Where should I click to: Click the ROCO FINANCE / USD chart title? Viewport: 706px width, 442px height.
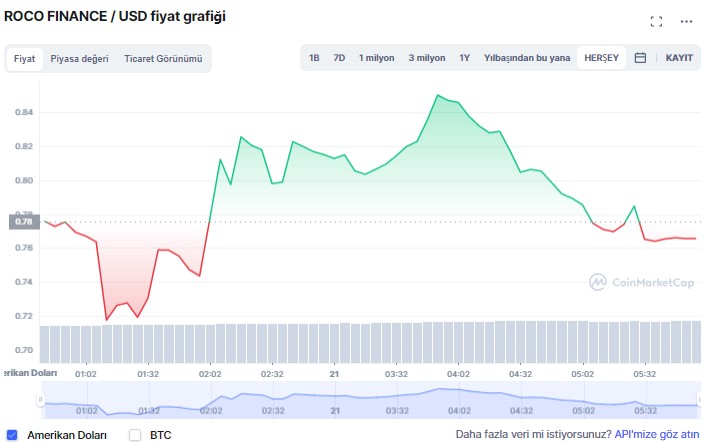pyautogui.click(x=115, y=17)
